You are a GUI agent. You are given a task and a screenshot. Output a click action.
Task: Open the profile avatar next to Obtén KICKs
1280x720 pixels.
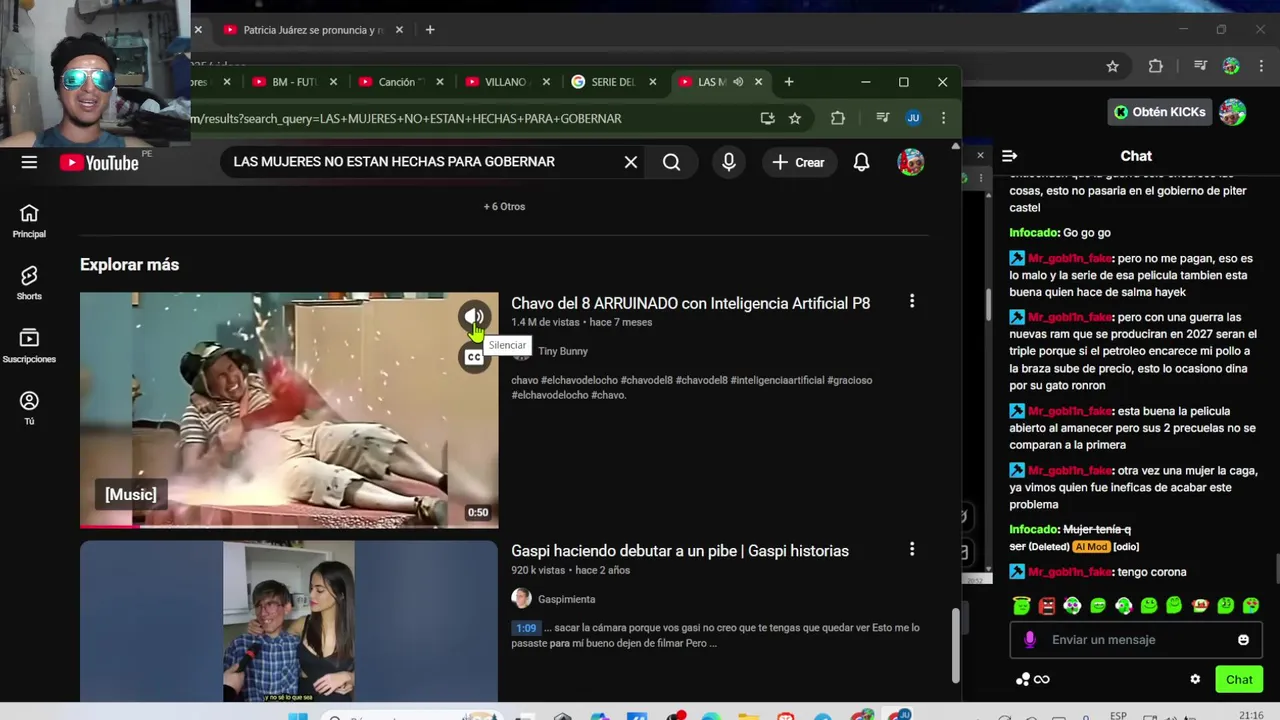(x=1233, y=112)
